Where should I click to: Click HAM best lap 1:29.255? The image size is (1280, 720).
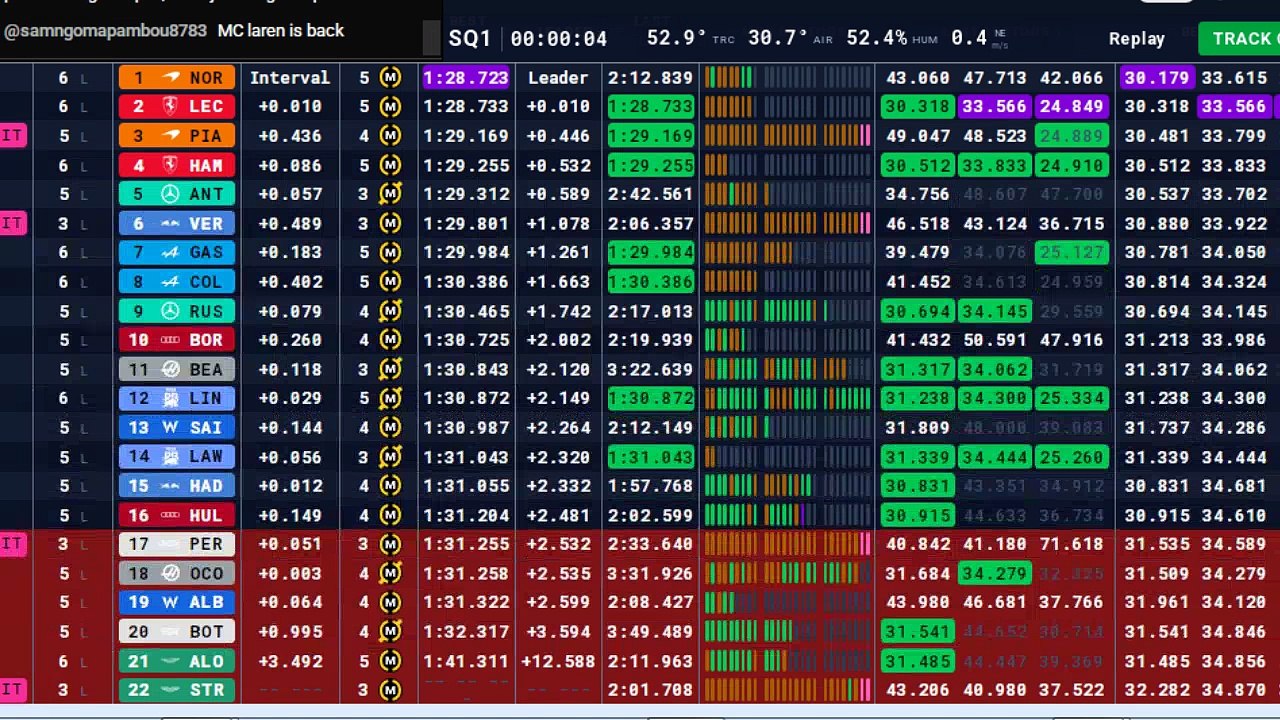point(466,165)
